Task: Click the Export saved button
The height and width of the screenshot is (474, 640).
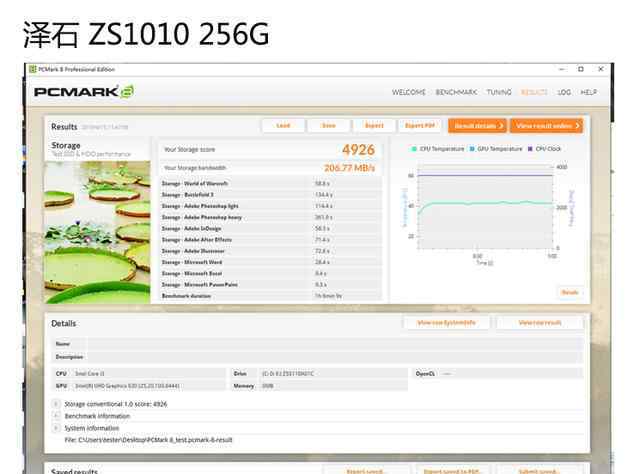Action: coord(366,471)
